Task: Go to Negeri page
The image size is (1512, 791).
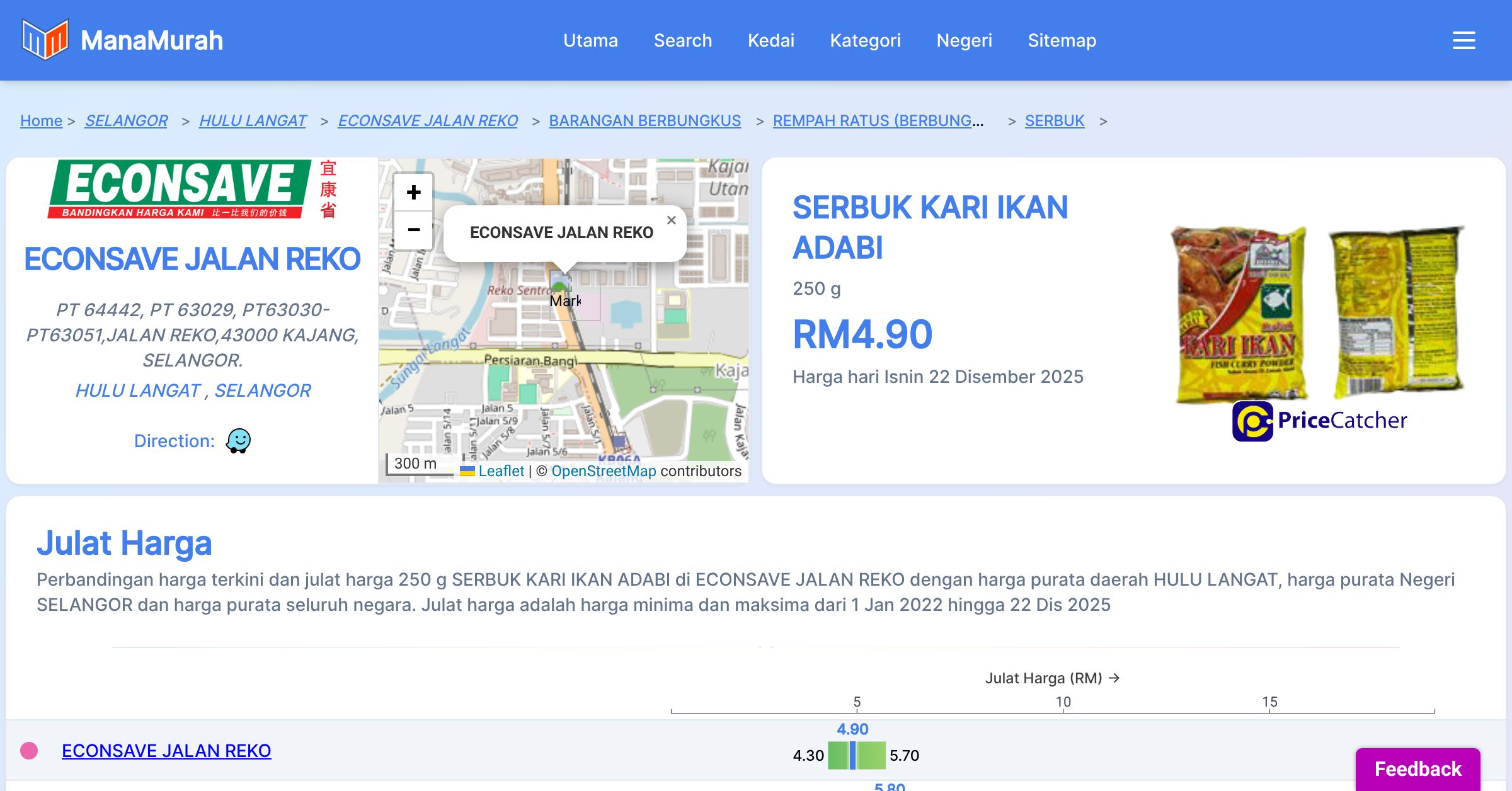Action: (x=964, y=40)
